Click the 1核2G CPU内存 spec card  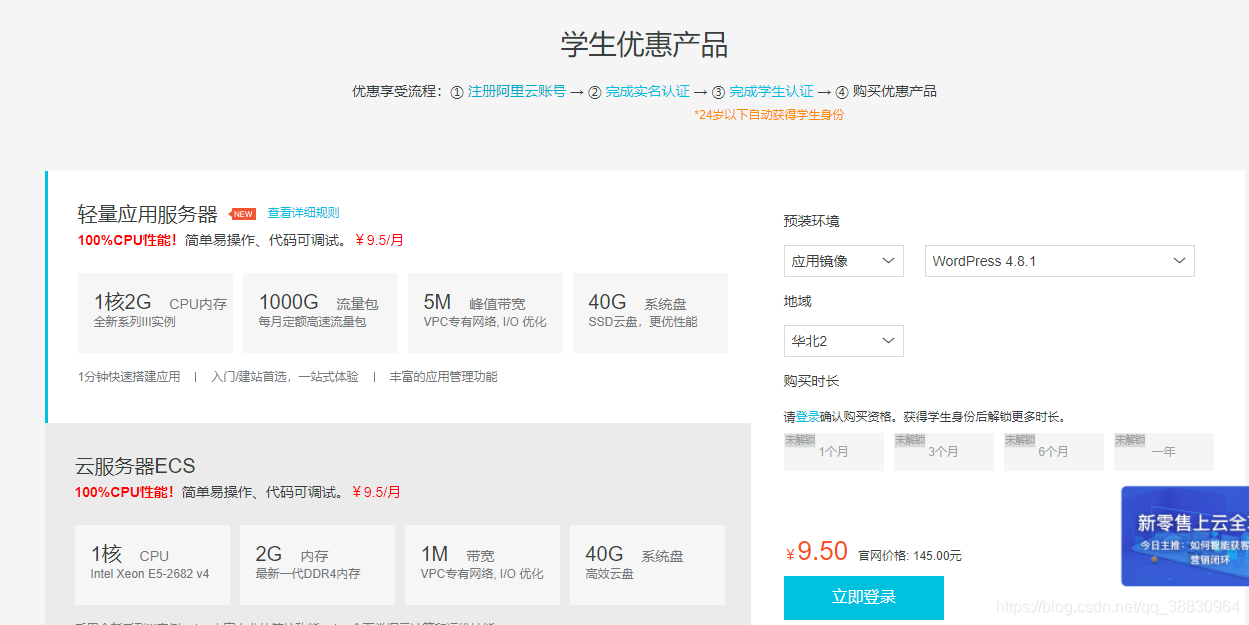point(155,313)
